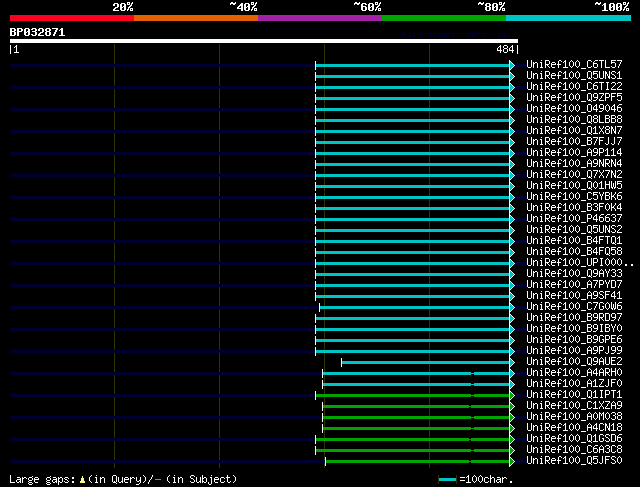This screenshot has height=487, width=640.
Task: Select the UniRef100_Q8LBB8 entry
Action: (574, 120)
